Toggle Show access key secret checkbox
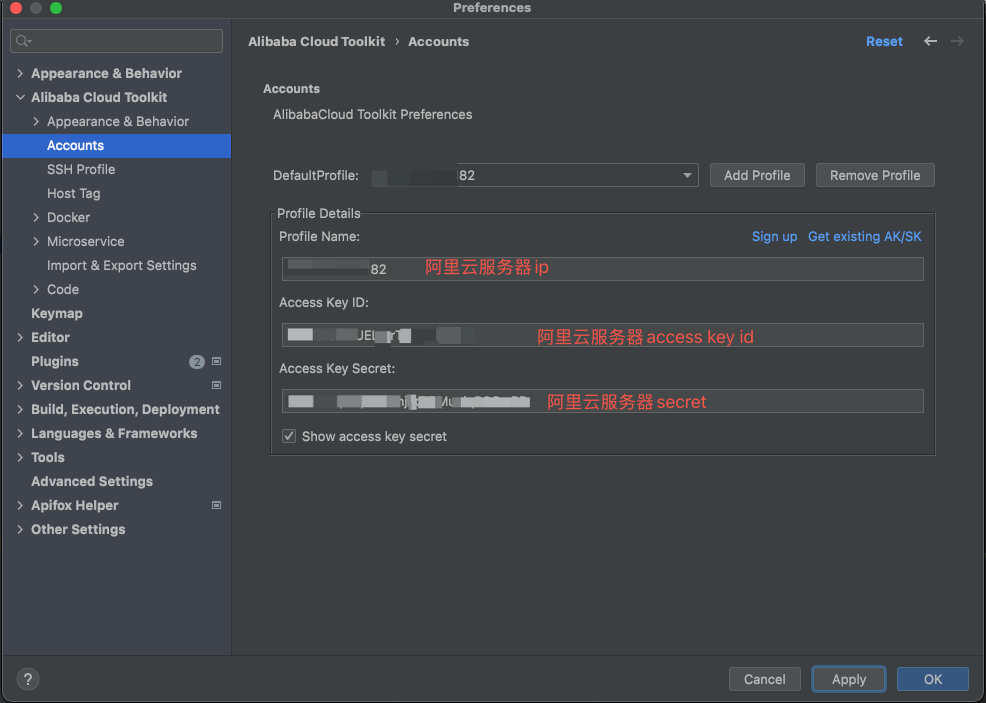This screenshot has height=703, width=986. tap(289, 436)
